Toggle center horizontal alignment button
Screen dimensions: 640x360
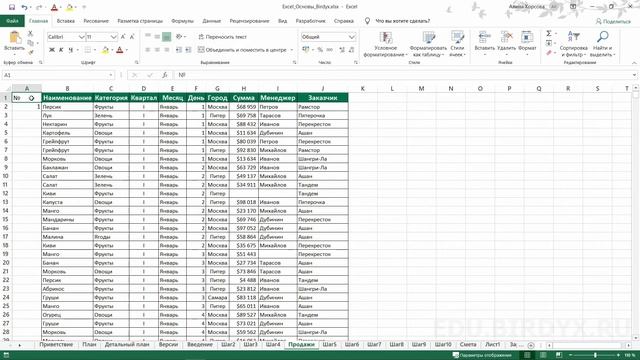click(157, 50)
